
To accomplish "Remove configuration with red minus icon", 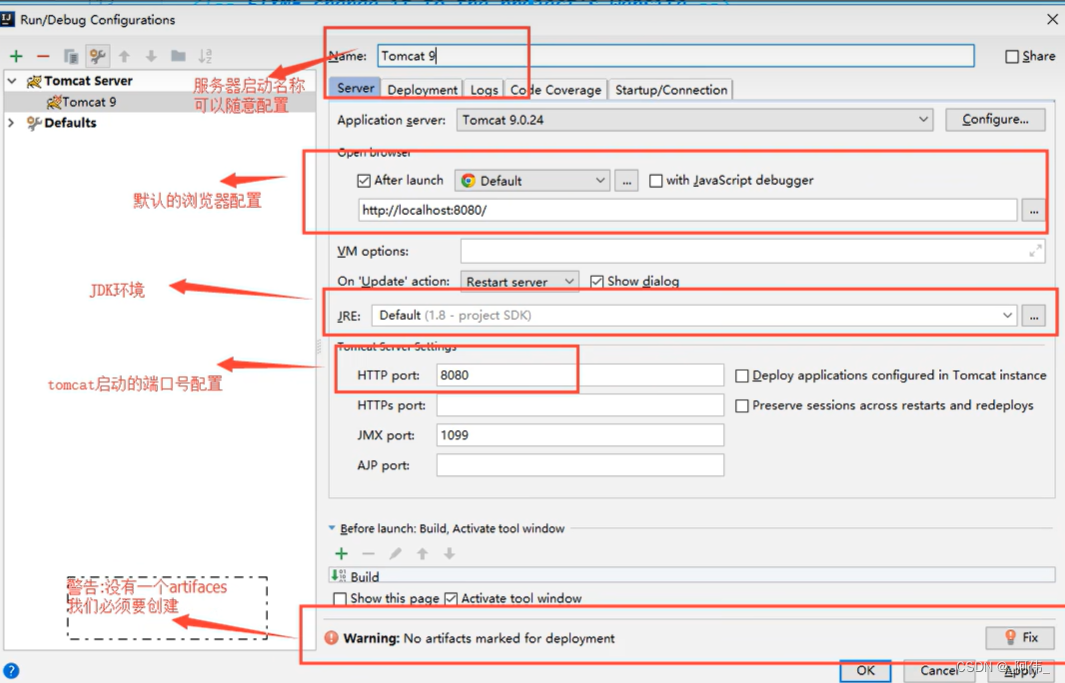I will click(43, 56).
